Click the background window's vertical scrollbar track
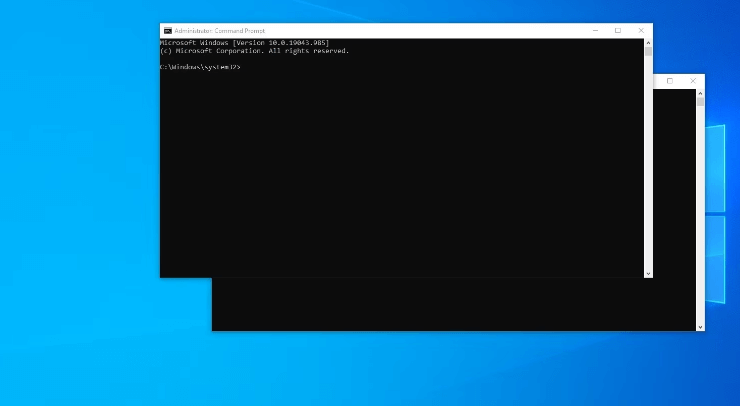This screenshot has width=740, height=406. tap(700, 220)
